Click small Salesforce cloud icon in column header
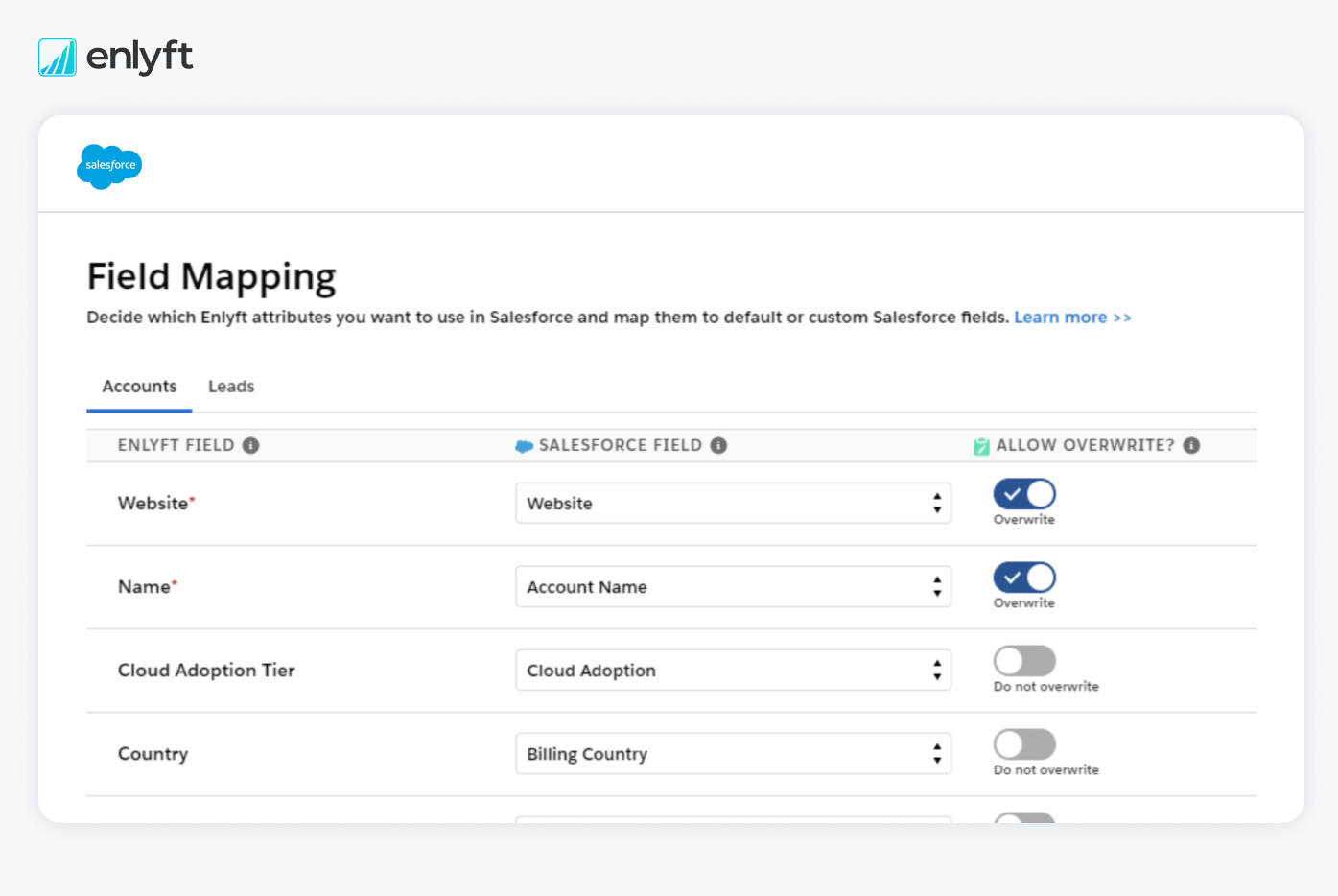 [x=524, y=446]
